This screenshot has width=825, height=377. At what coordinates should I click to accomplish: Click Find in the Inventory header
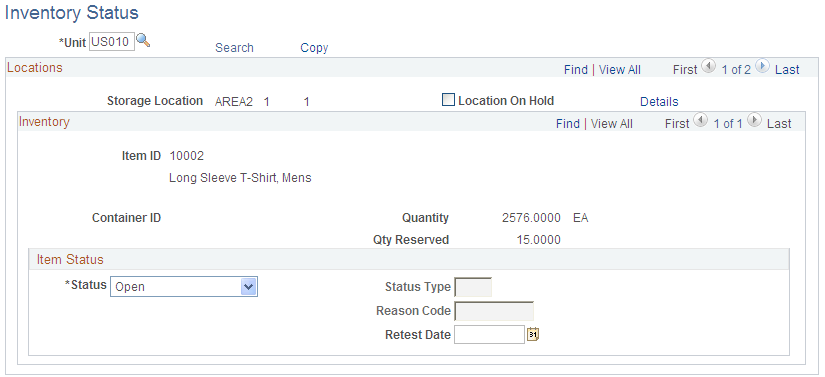coord(568,124)
